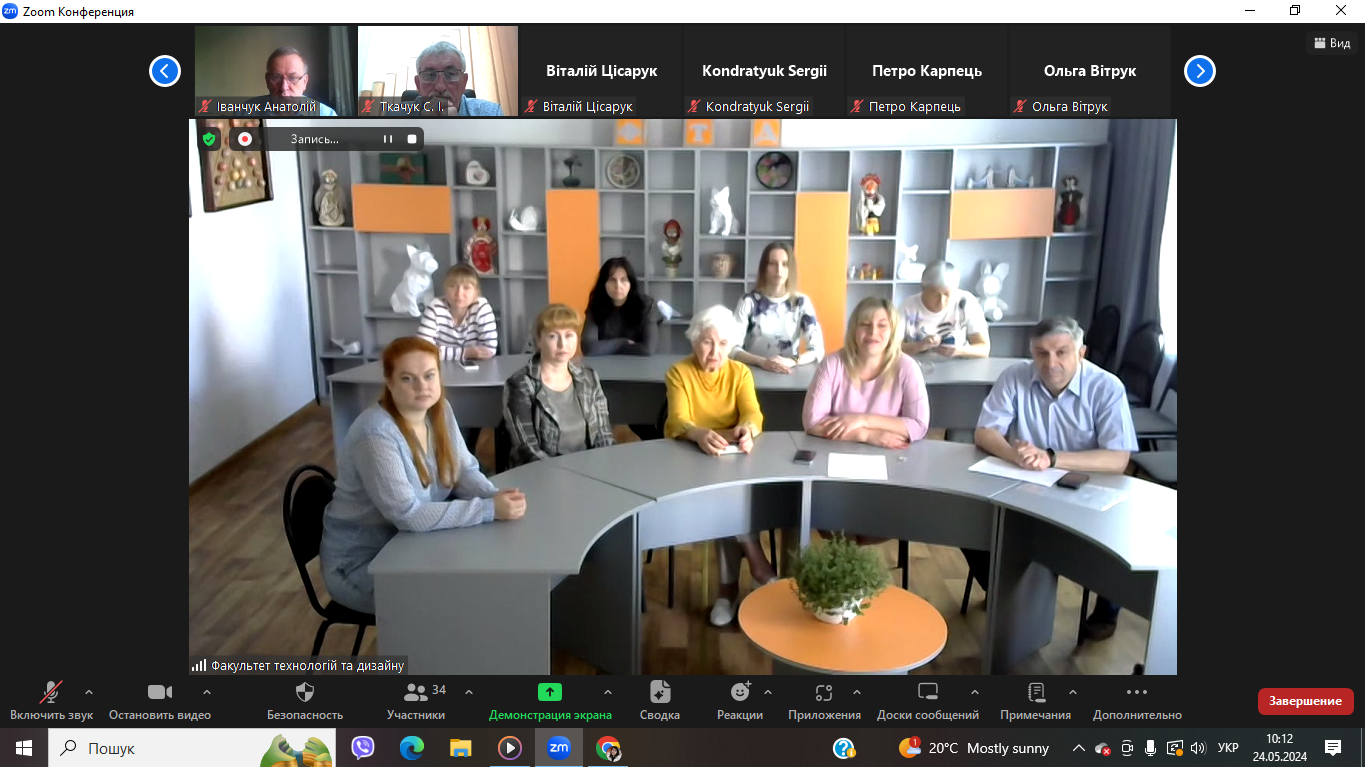Start screen sharing with Демонстрация экрана

click(549, 693)
